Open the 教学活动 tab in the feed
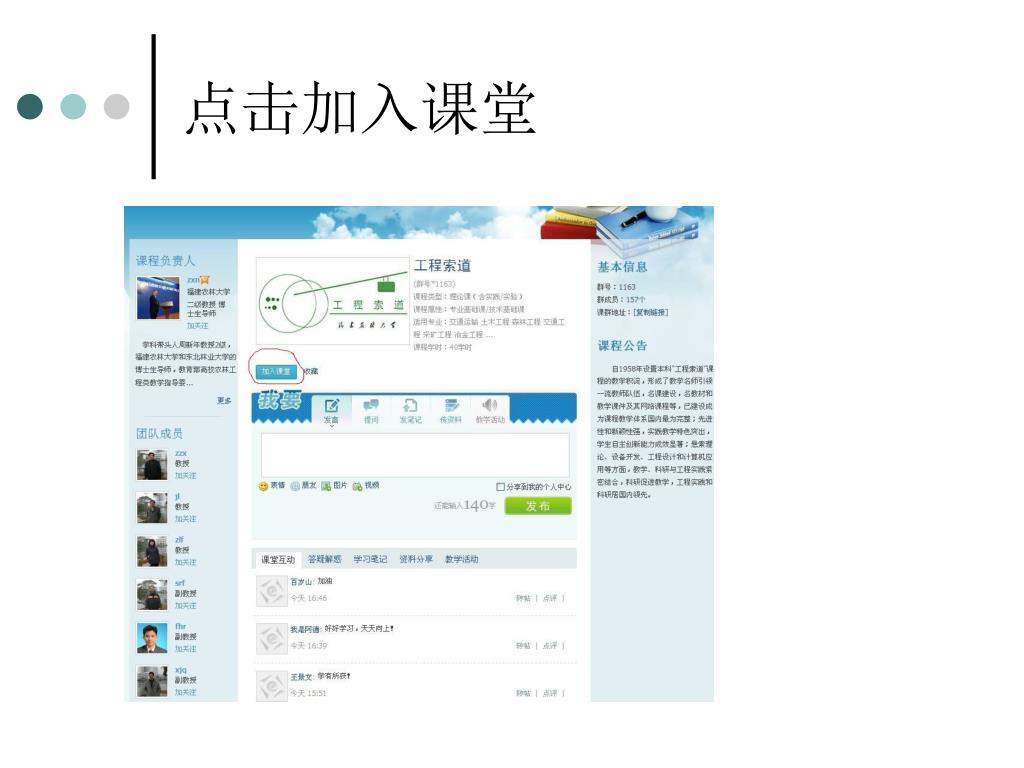 (462, 560)
